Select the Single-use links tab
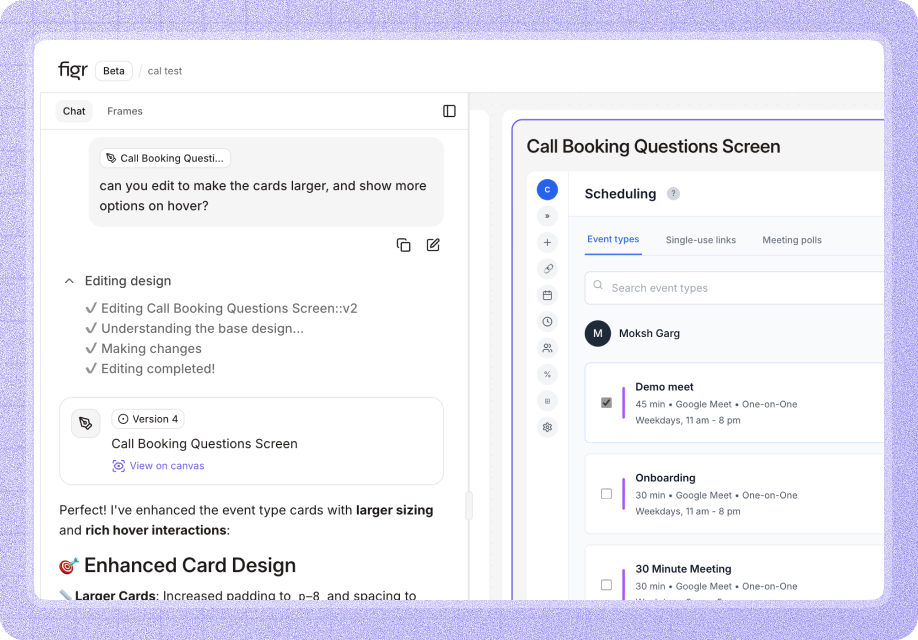Screen dimensions: 918x640 pos(700,240)
